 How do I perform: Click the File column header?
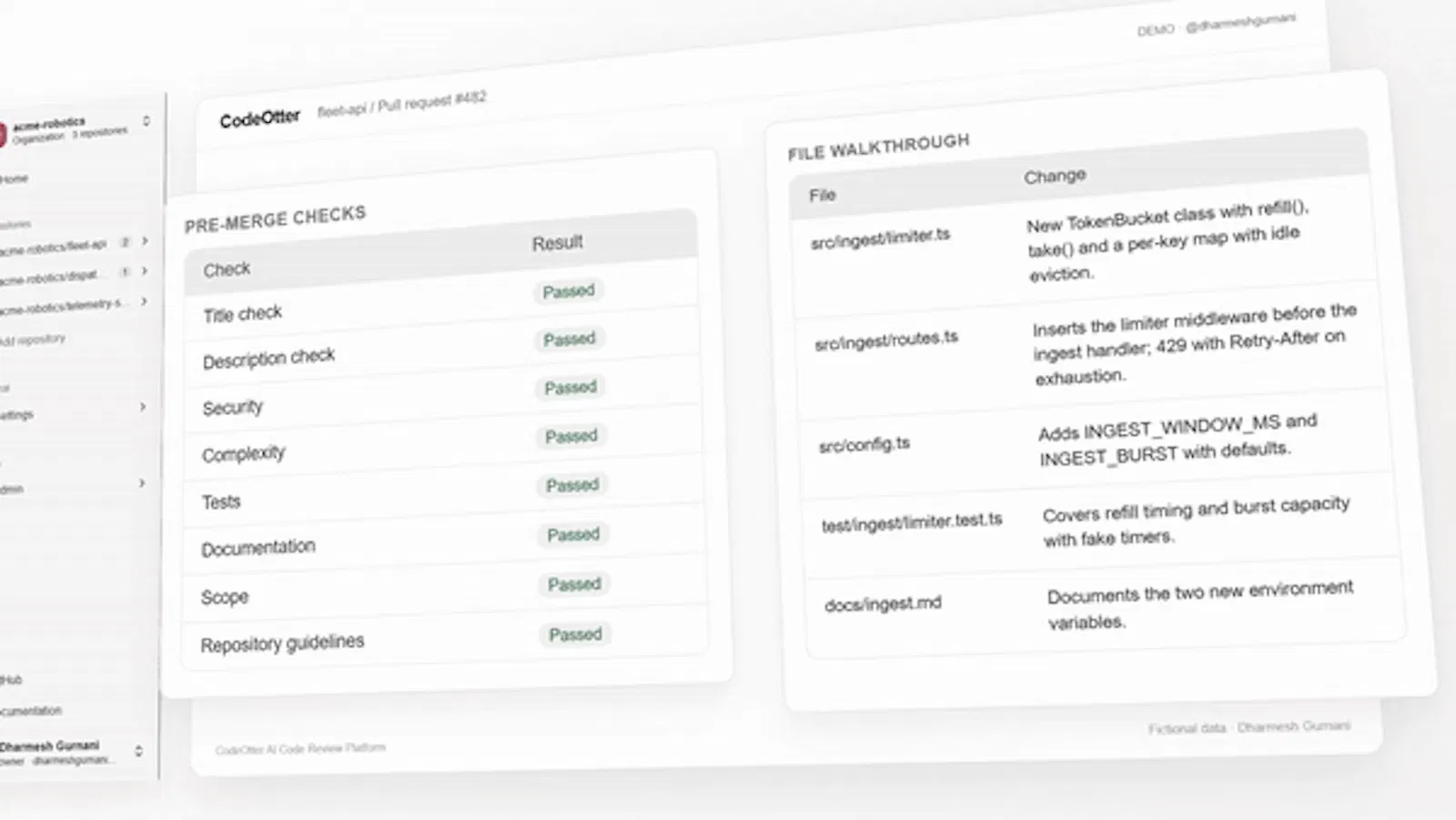[823, 195]
